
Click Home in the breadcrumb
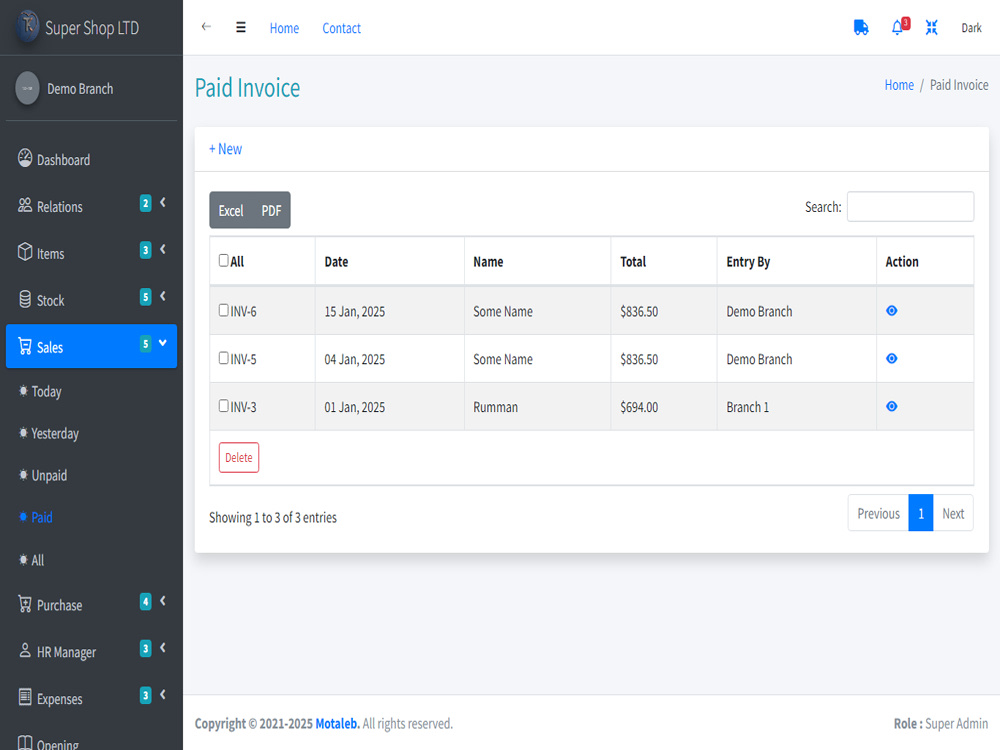(x=899, y=85)
